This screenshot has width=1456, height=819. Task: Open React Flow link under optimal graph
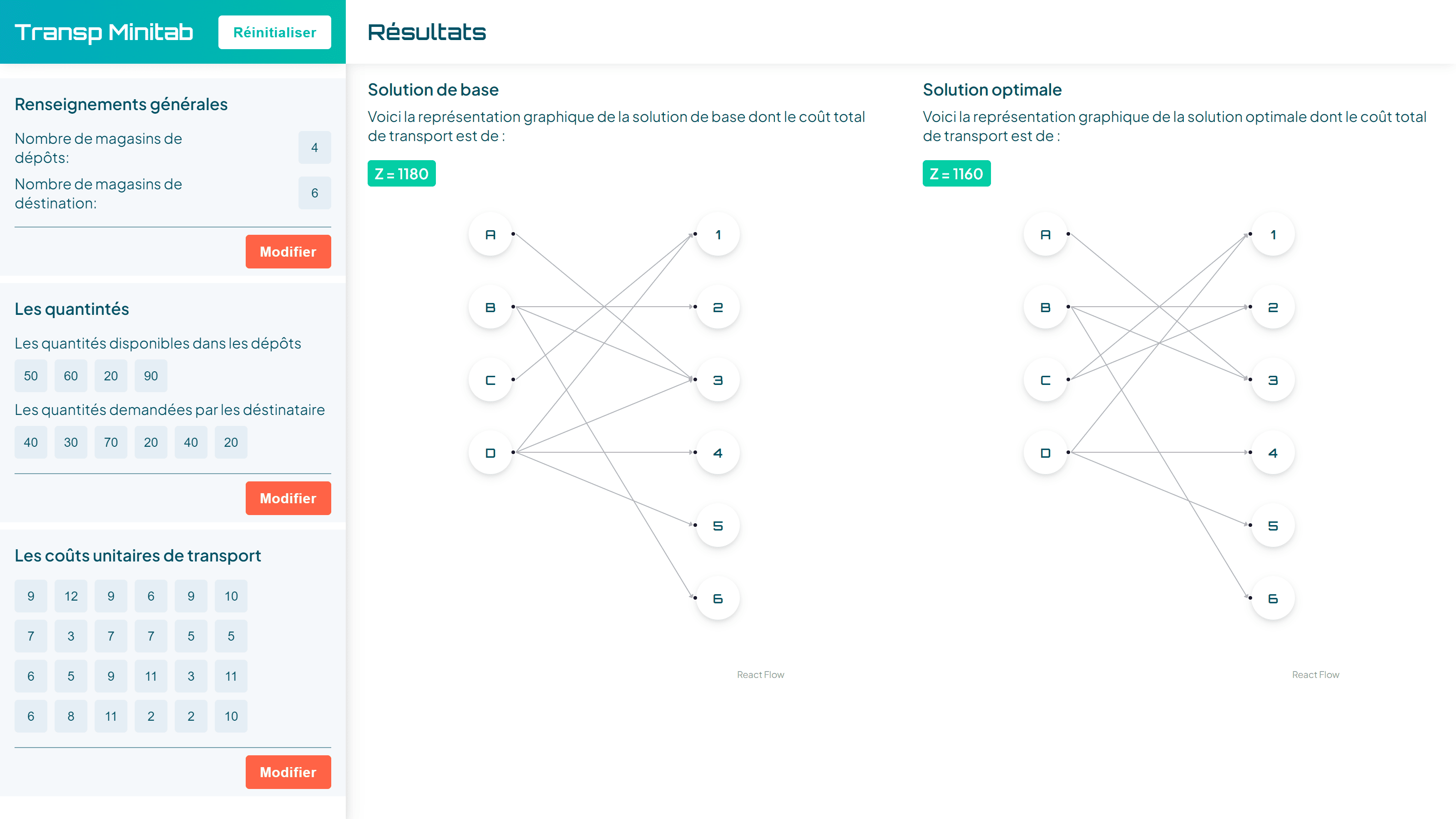click(1315, 674)
